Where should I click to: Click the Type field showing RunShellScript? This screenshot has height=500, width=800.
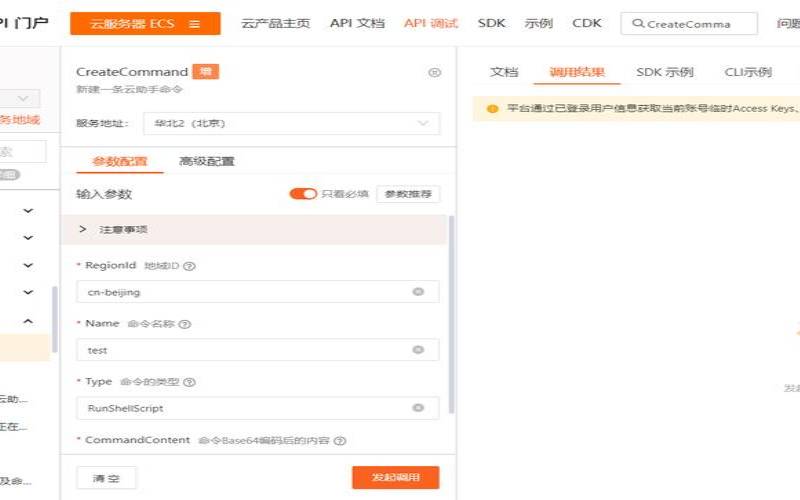click(258, 408)
